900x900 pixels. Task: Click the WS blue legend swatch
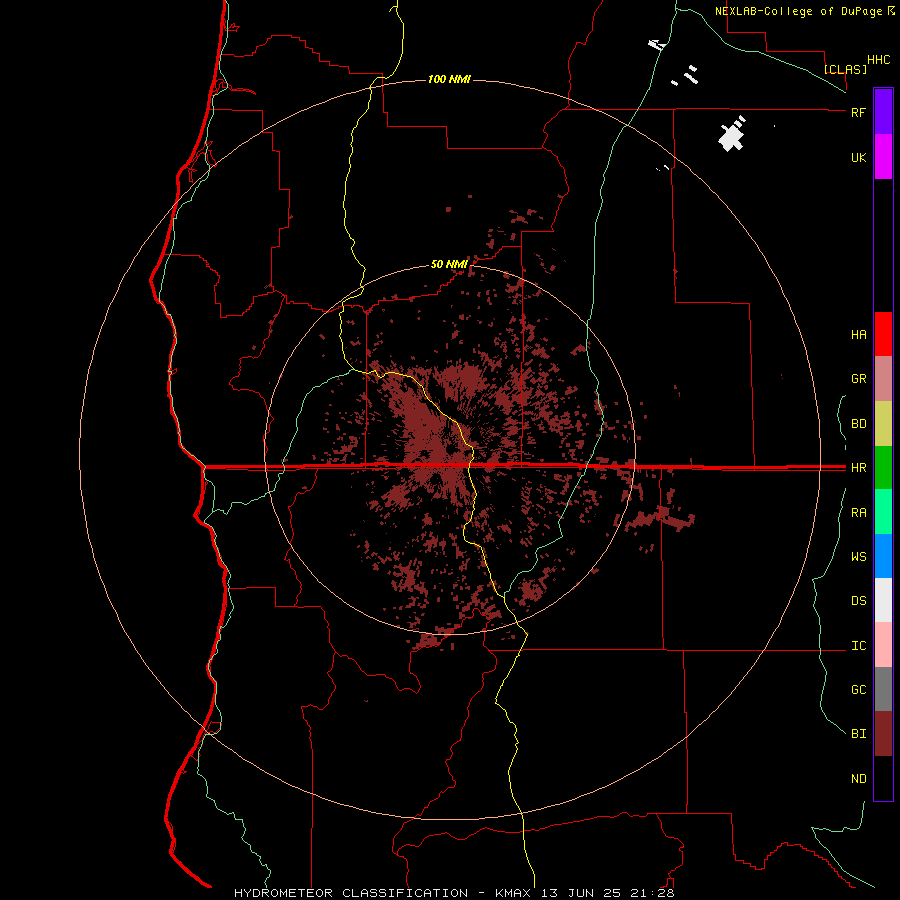click(883, 556)
